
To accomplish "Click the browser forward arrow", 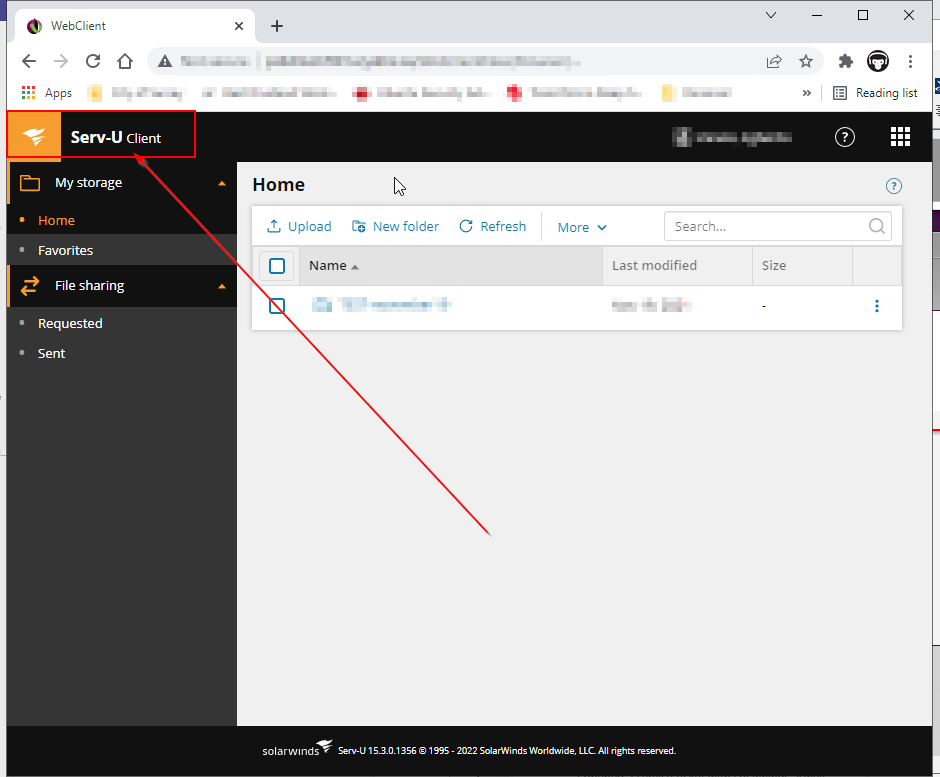I will [61, 61].
